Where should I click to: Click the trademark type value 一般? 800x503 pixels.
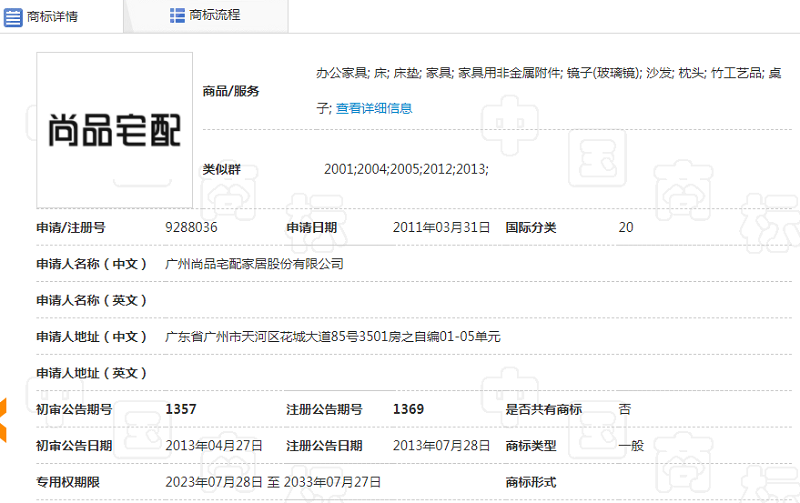tap(631, 446)
